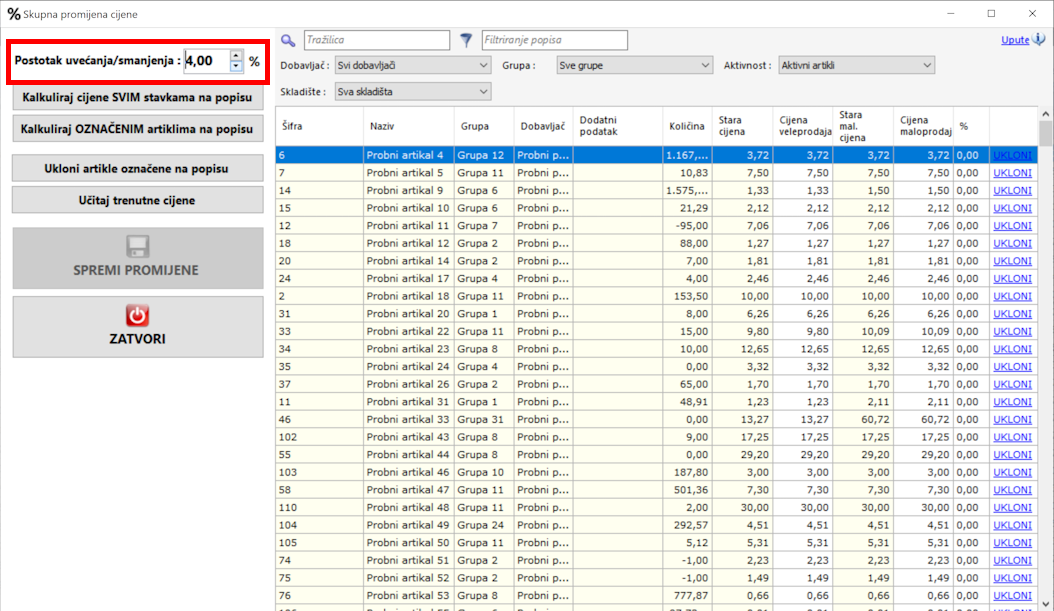Sort by the Cijena veleprodaja column header
1054x611 pixels.
(x=803, y=126)
